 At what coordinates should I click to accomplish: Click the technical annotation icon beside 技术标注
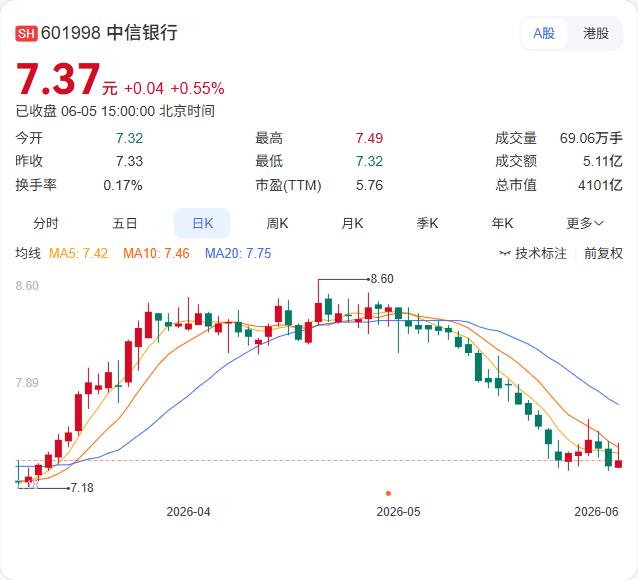(x=505, y=254)
